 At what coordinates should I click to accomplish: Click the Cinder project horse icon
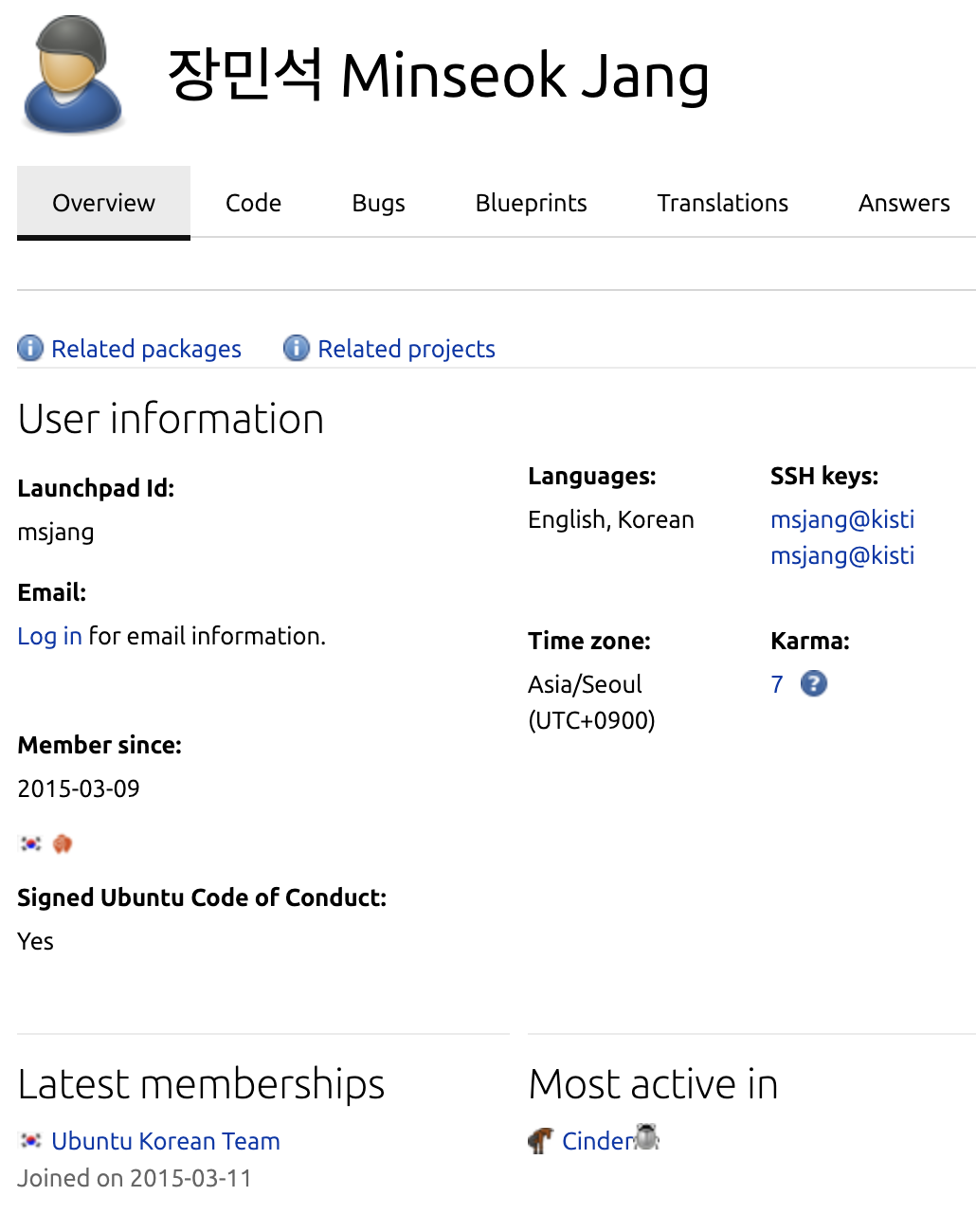tap(540, 1141)
